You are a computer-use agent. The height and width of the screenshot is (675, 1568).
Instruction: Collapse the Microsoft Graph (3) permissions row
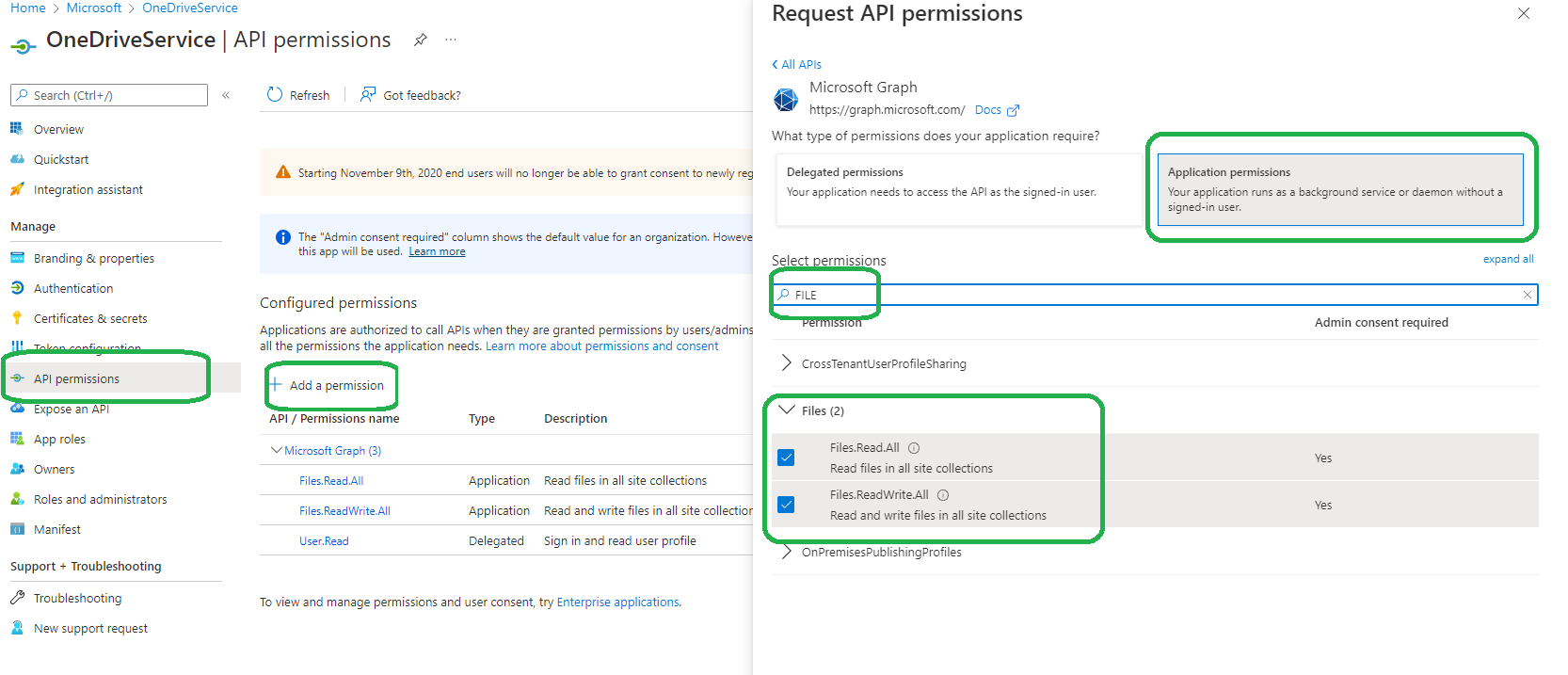(276, 450)
